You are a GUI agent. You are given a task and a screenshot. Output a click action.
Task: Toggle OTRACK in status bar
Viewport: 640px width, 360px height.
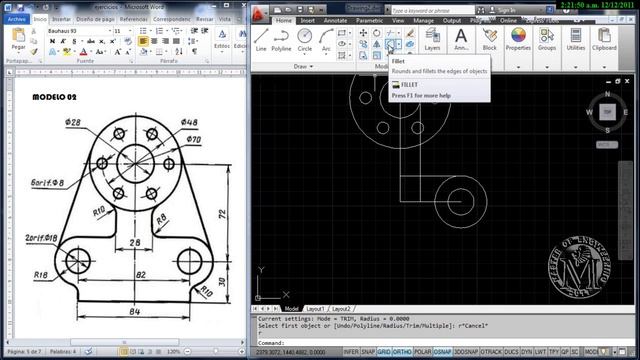pyautogui.click(x=491, y=352)
